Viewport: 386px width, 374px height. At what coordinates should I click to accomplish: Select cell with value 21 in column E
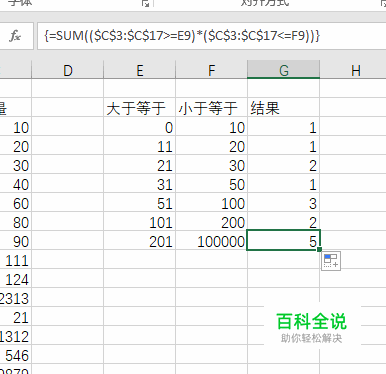[x=140, y=165]
